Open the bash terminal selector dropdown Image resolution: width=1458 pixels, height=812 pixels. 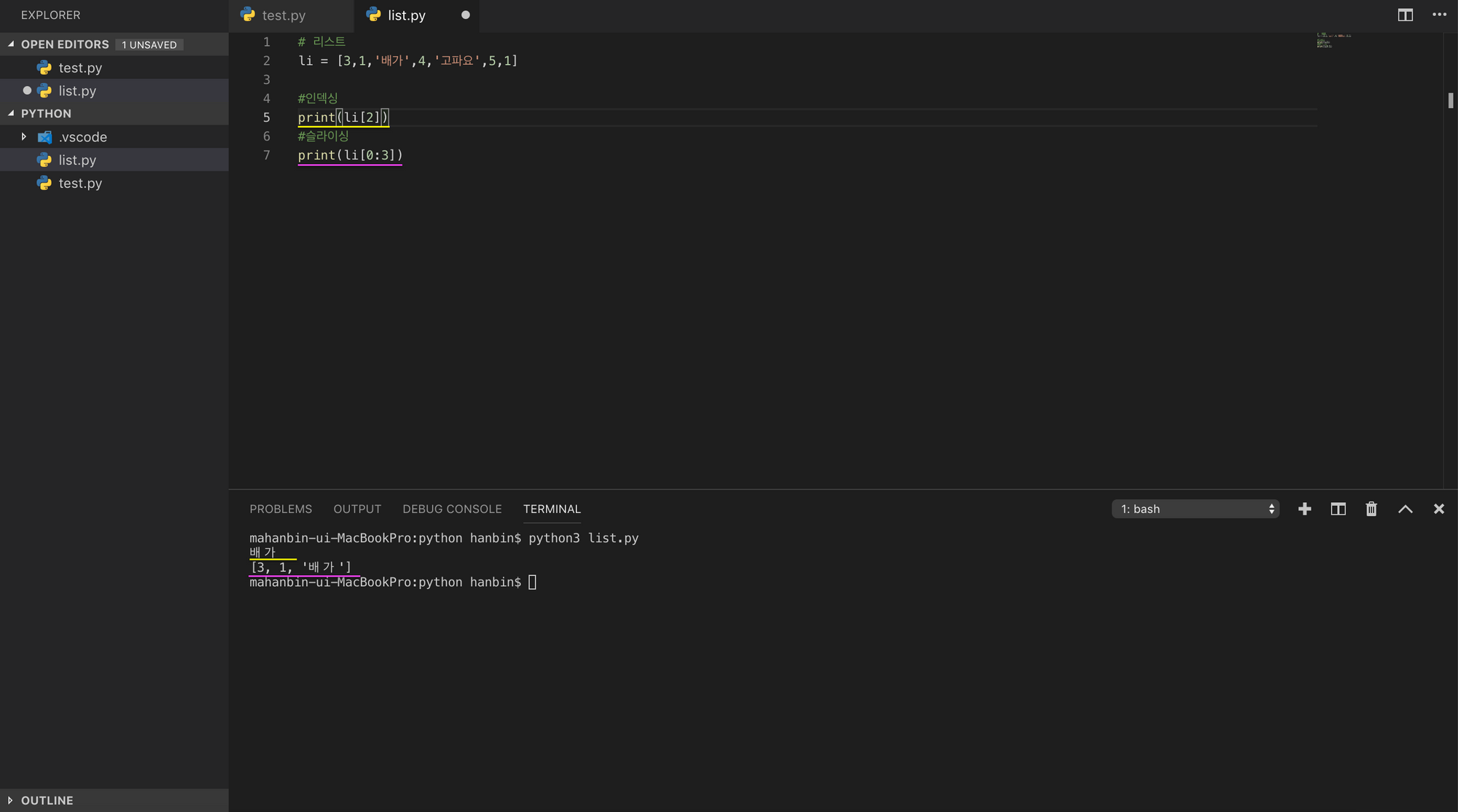[1195, 509]
